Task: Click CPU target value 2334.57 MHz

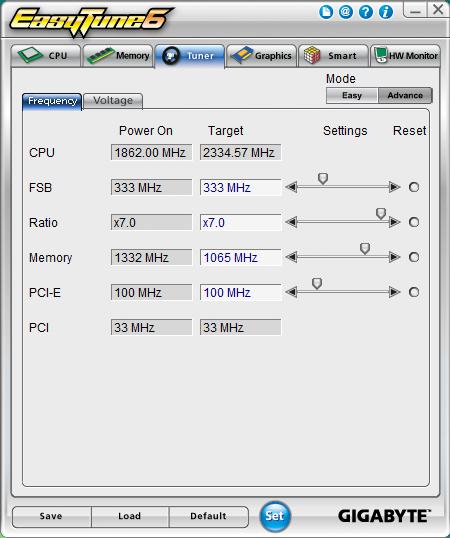Action: (240, 152)
